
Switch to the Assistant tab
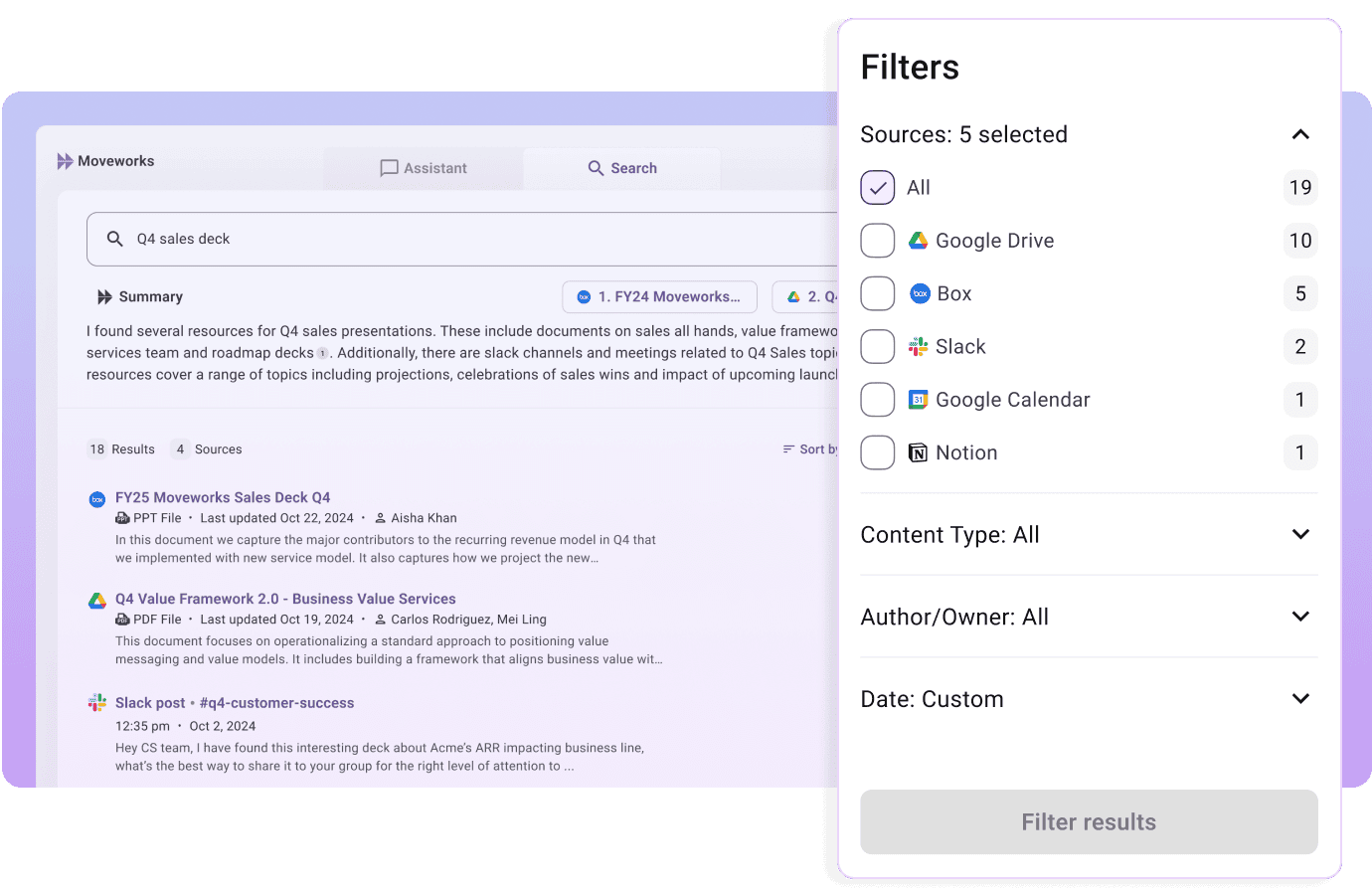(423, 168)
